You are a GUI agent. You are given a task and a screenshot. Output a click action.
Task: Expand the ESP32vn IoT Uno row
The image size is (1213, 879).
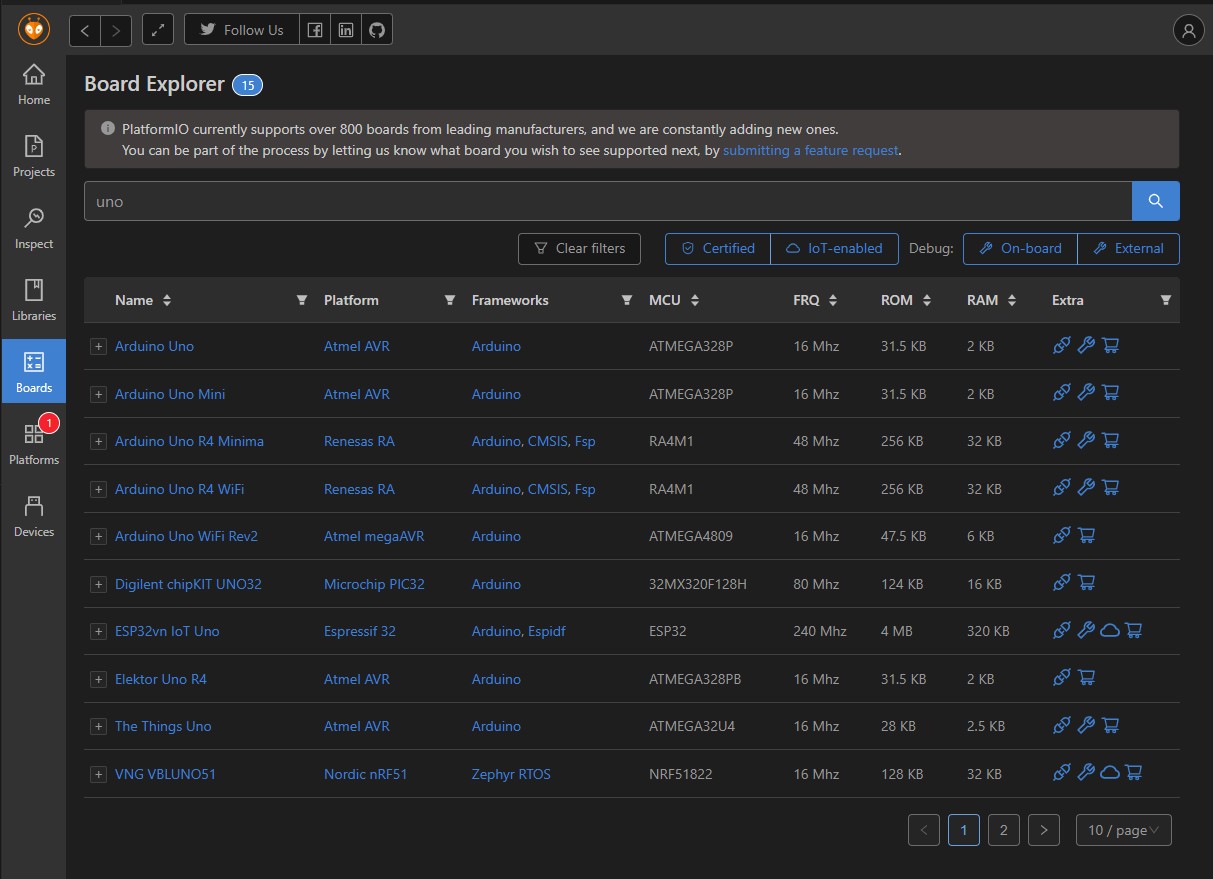[x=98, y=632]
